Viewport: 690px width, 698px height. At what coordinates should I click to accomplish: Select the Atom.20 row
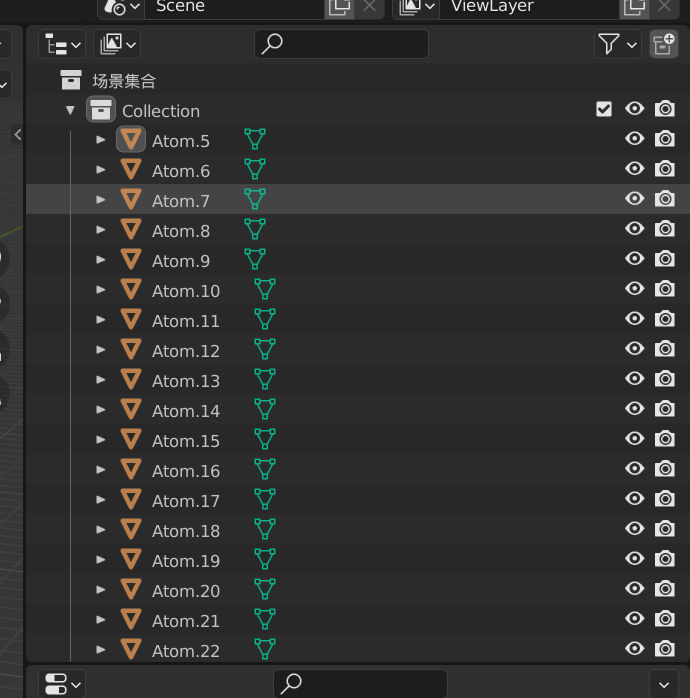358,589
